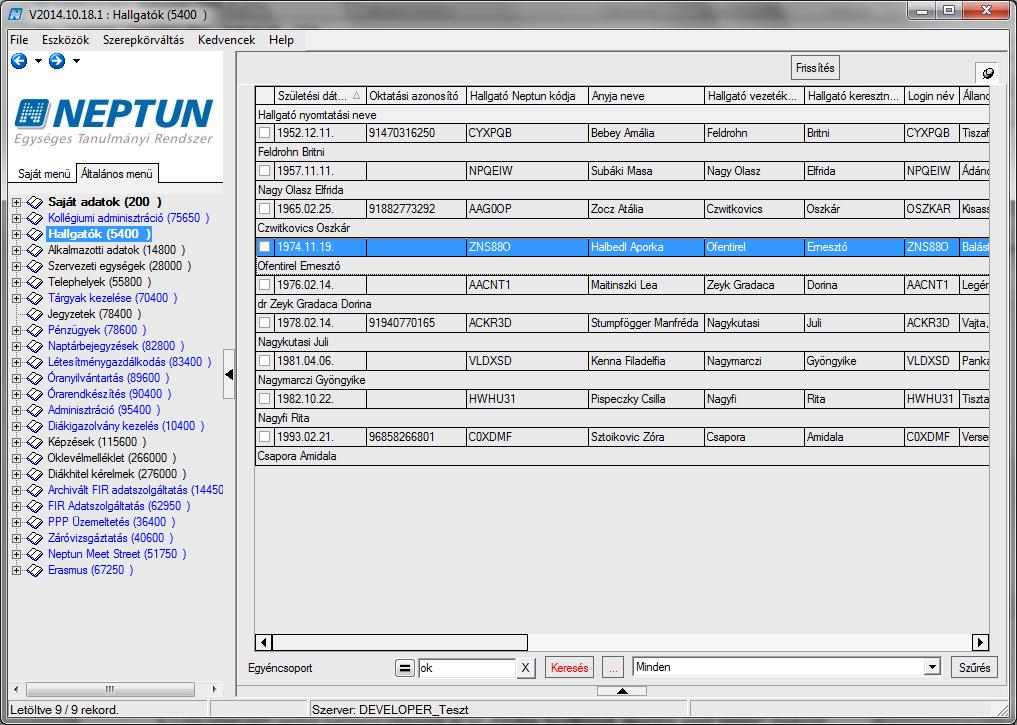This screenshot has height=725, width=1017.
Task: Click the Szűrés button
Action: (974, 667)
